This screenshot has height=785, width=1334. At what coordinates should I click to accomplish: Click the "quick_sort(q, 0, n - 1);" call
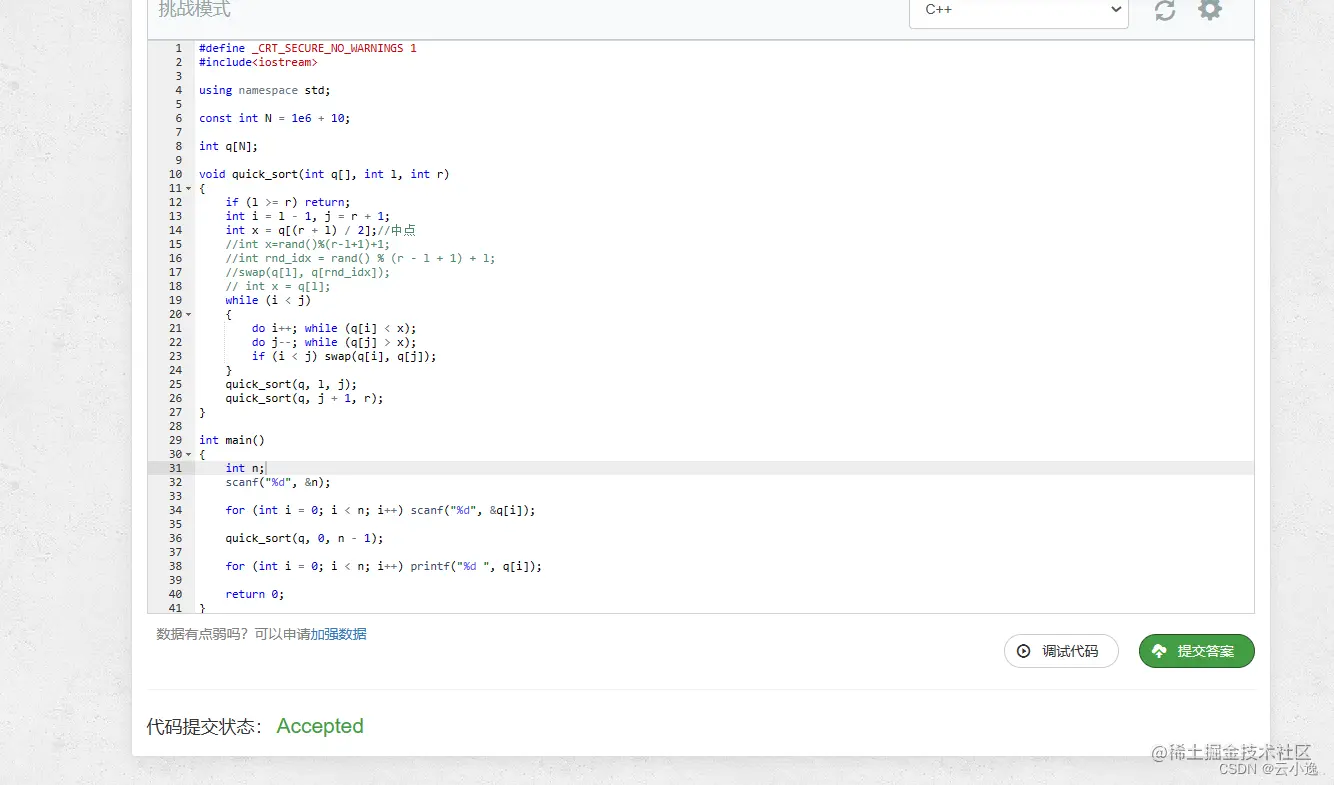tap(304, 538)
